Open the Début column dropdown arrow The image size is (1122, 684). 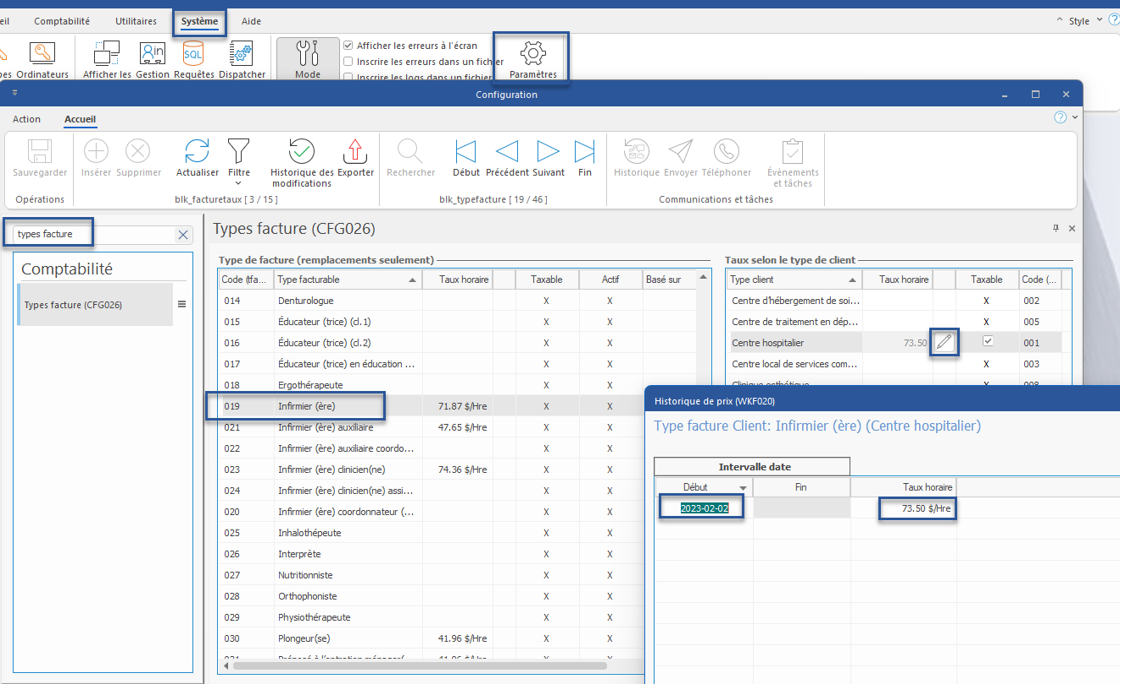coord(743,488)
